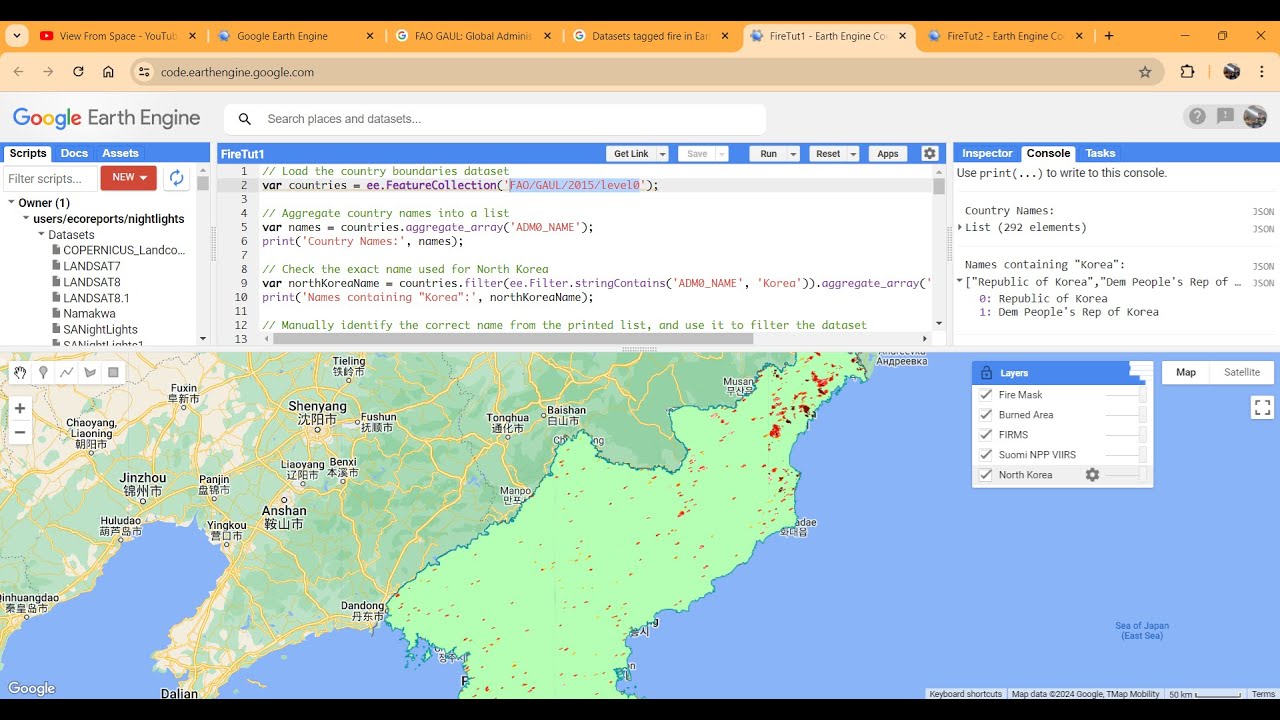Screen dimensions: 1280x720
Task: Switch to the Inspector tab
Action: pyautogui.click(x=987, y=153)
